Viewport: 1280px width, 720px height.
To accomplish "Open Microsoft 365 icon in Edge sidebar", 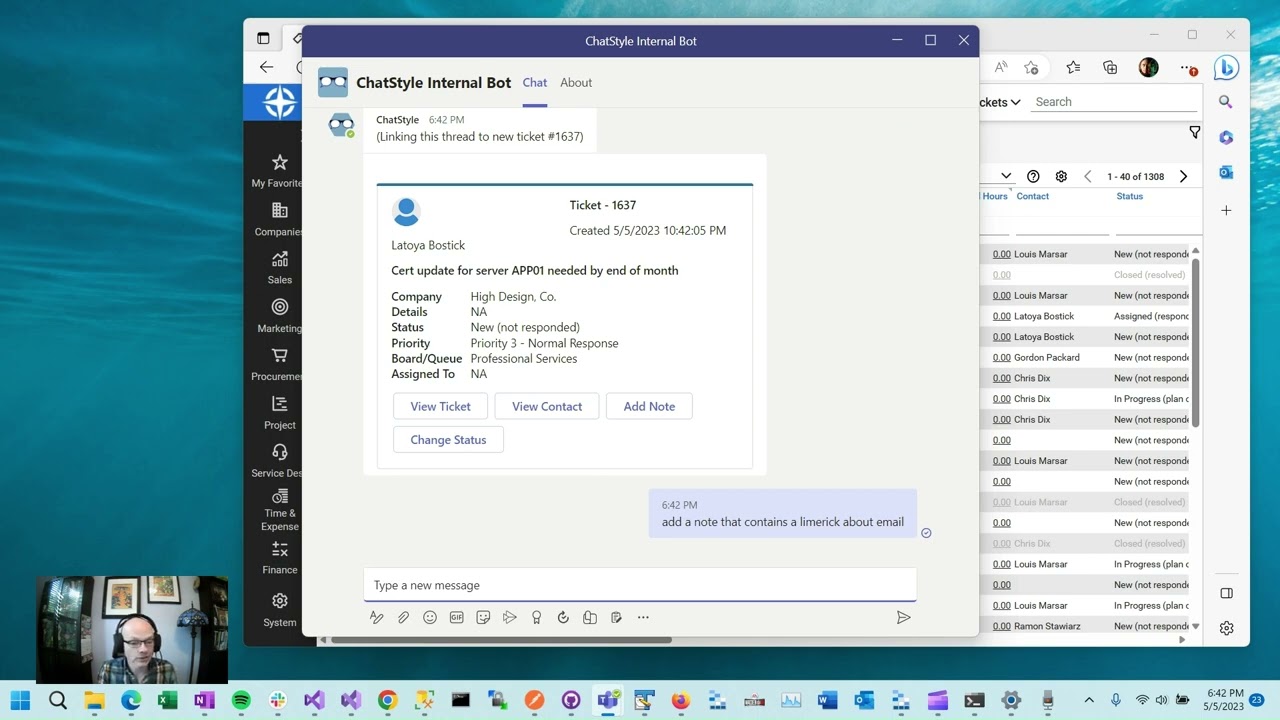I will pyautogui.click(x=1226, y=137).
